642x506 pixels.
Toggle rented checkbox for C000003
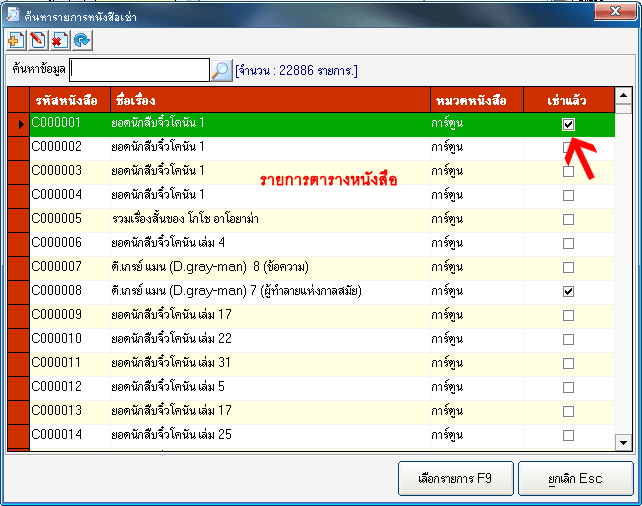coord(568,172)
